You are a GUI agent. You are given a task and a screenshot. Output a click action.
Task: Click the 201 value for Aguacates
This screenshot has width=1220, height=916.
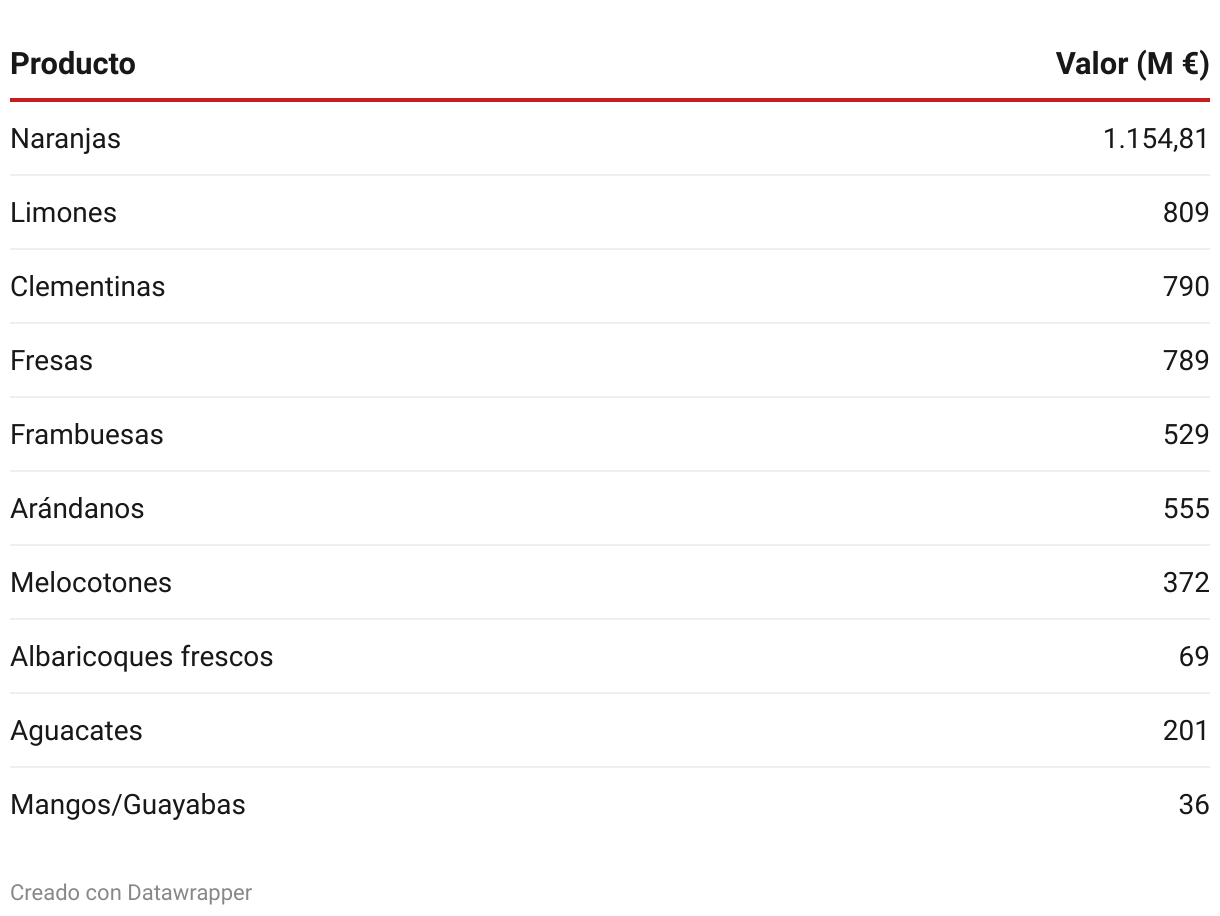1186,730
